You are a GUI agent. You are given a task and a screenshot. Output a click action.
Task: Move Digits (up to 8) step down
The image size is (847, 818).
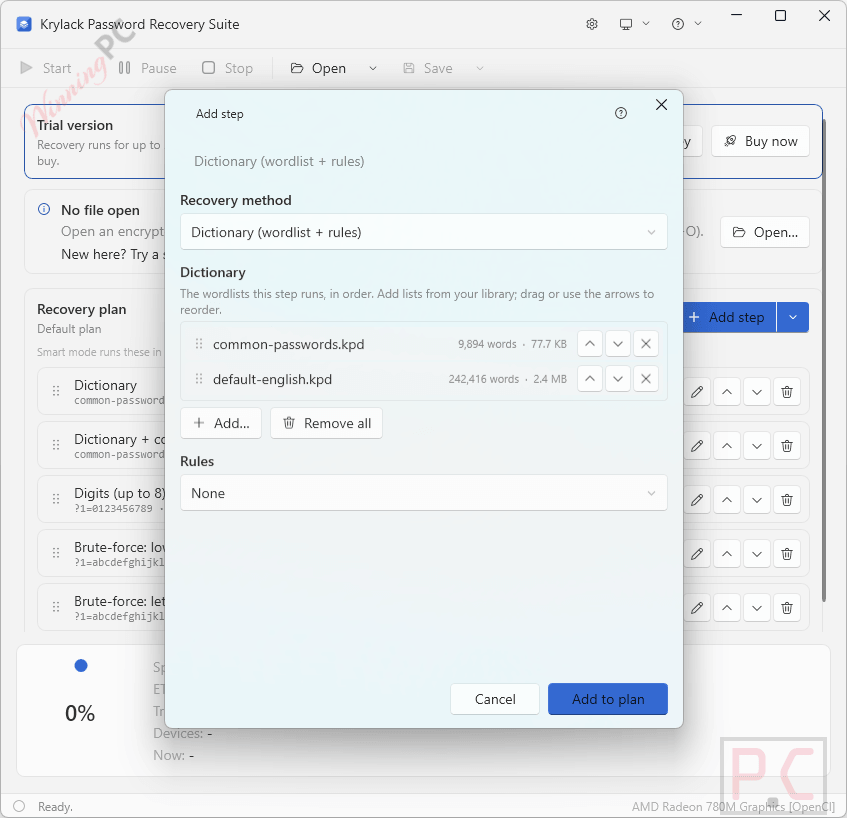click(757, 500)
